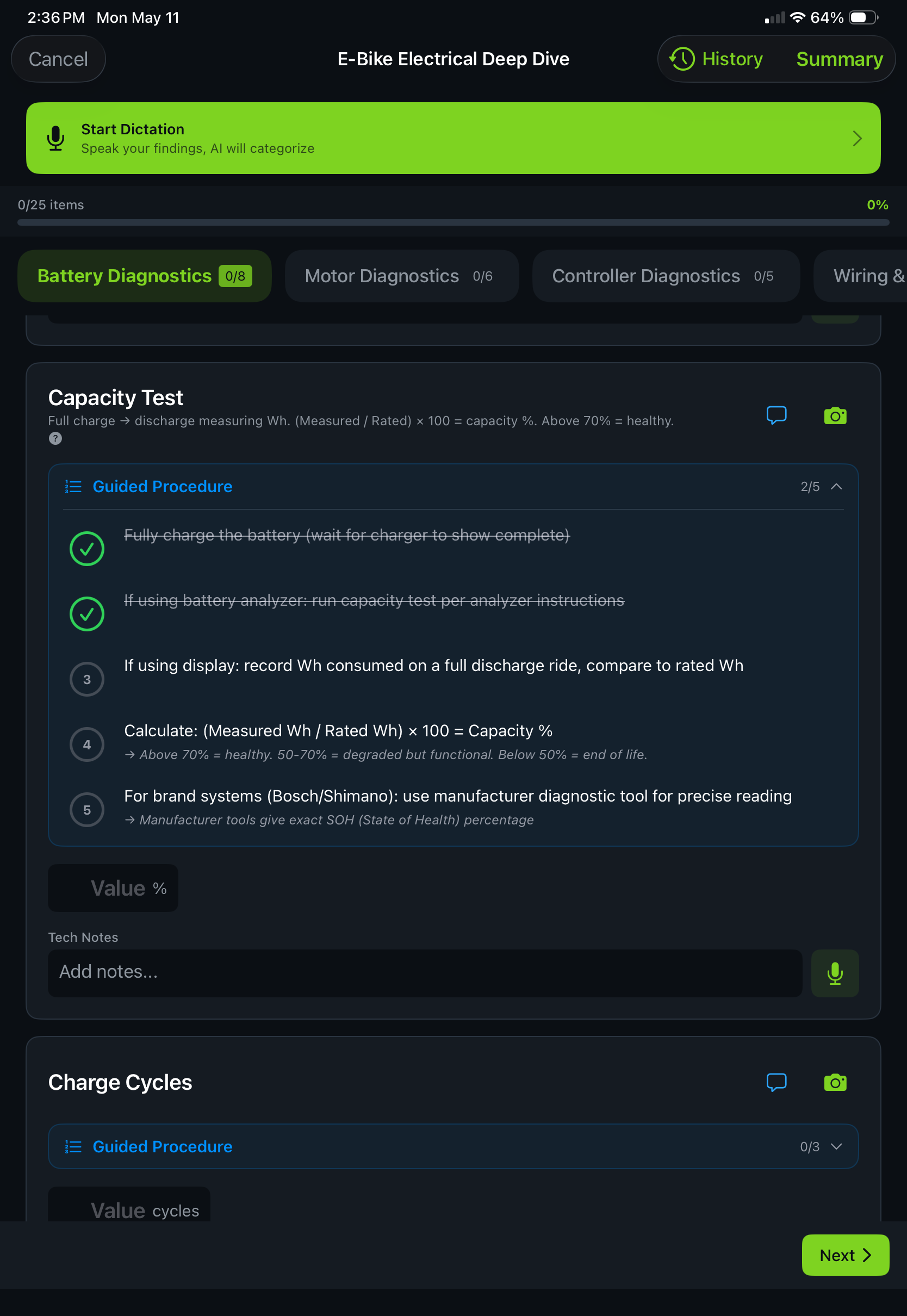Screen dimensions: 907x1316
Task: Tap the Battery Diagnostics 0/8 count badge
Action: click(x=235, y=276)
